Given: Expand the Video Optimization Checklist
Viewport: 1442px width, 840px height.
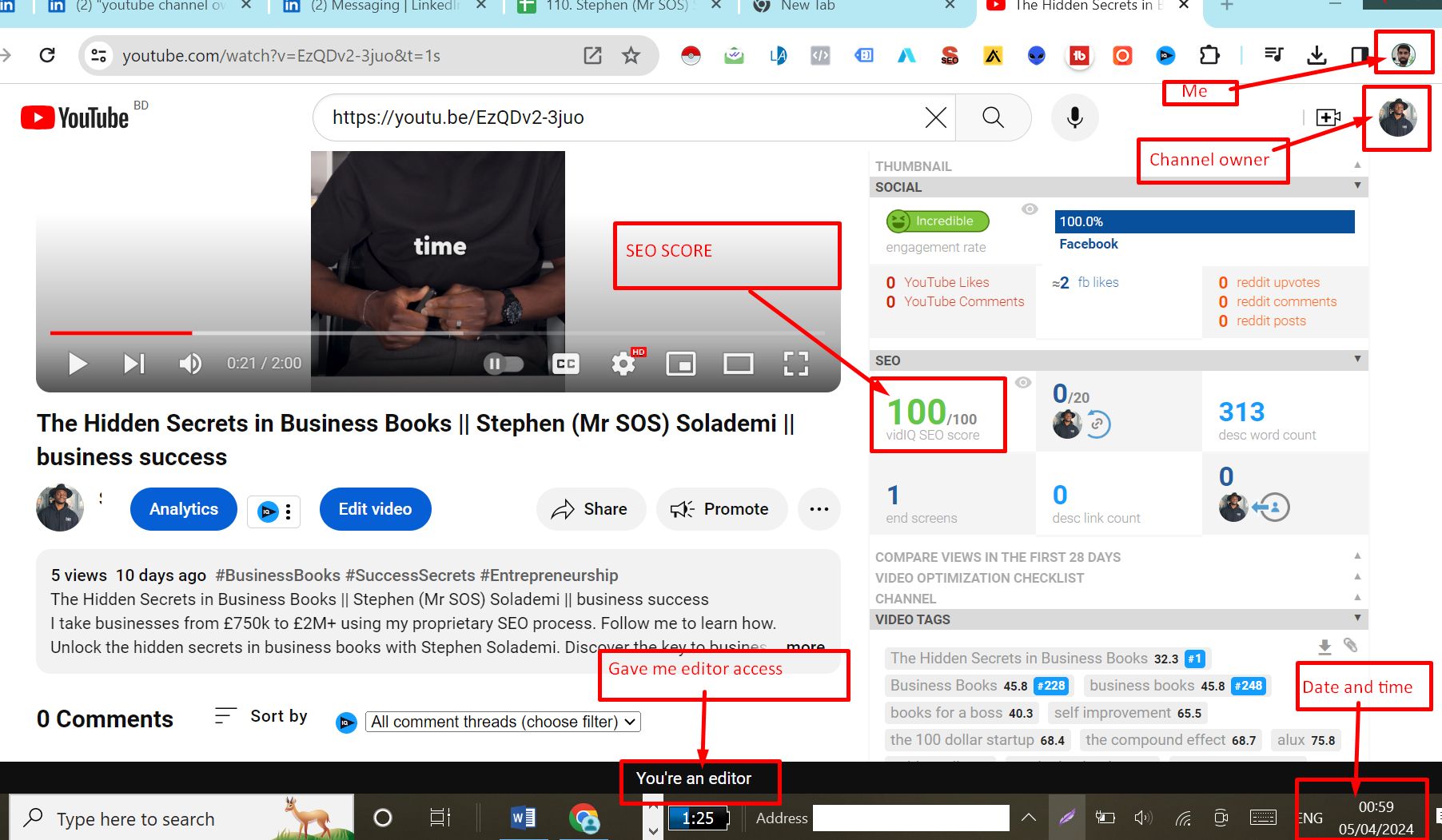Looking at the screenshot, I should tap(1119, 578).
